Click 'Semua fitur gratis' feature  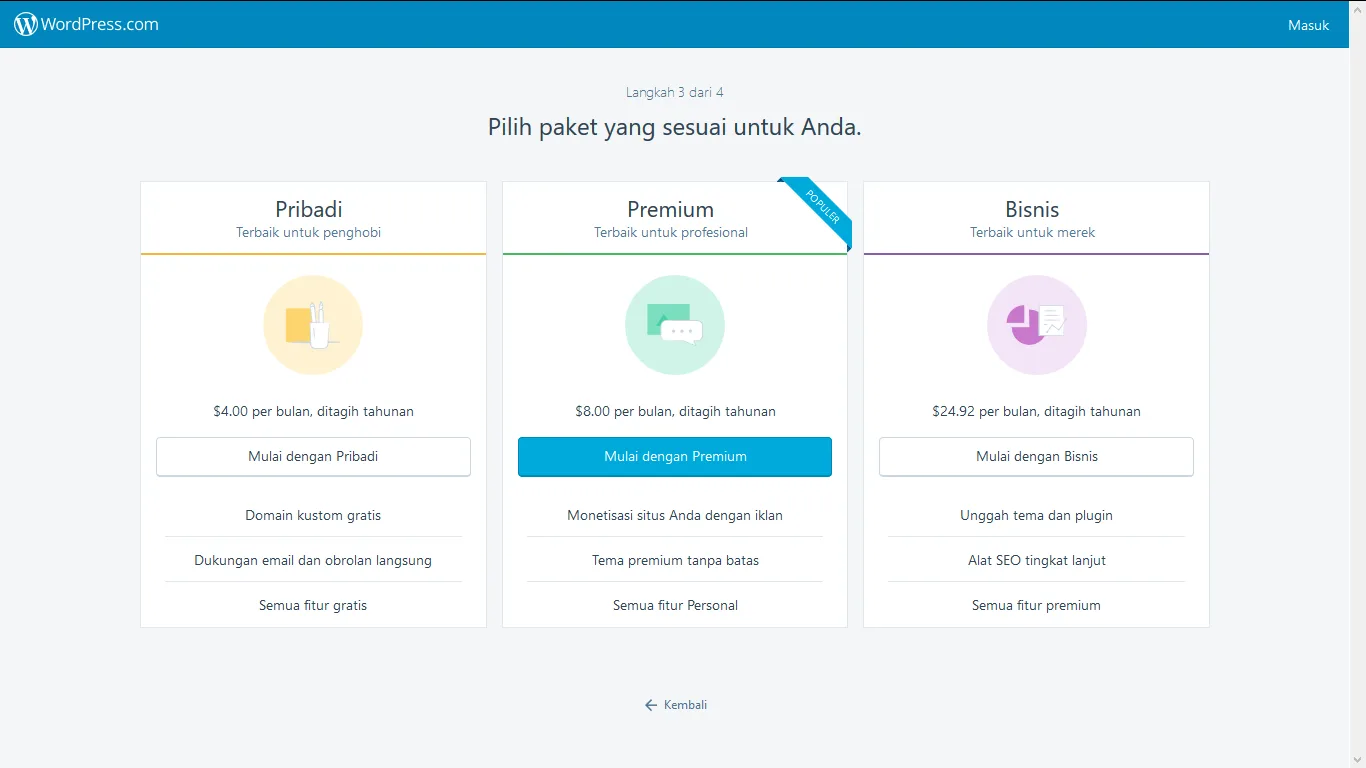(313, 605)
